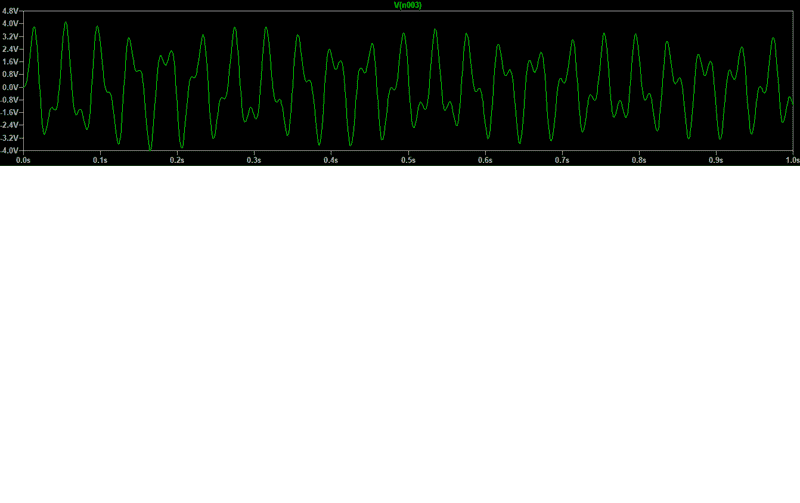Viewport: 800px width, 503px height.
Task: Select the 0.5s mark on the time axis
Action: coord(408,160)
